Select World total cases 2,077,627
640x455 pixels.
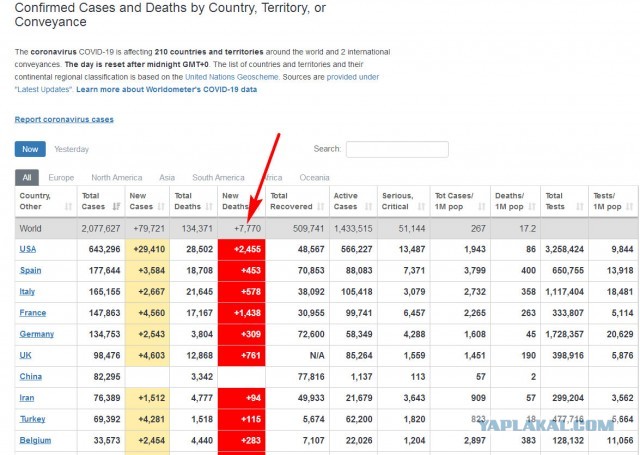click(x=101, y=229)
